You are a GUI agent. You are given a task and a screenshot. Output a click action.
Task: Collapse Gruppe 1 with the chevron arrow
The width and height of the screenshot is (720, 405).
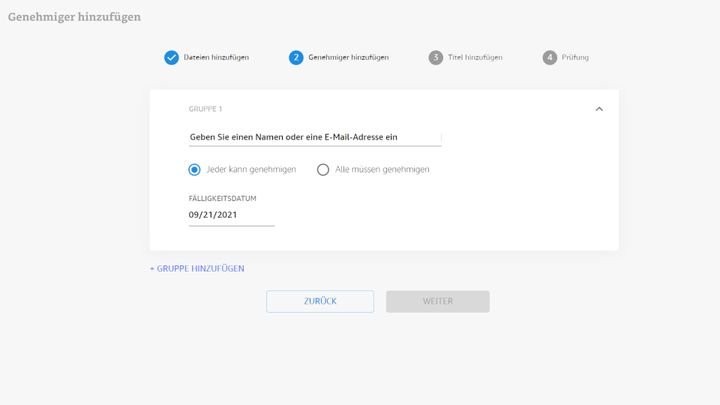click(x=599, y=108)
